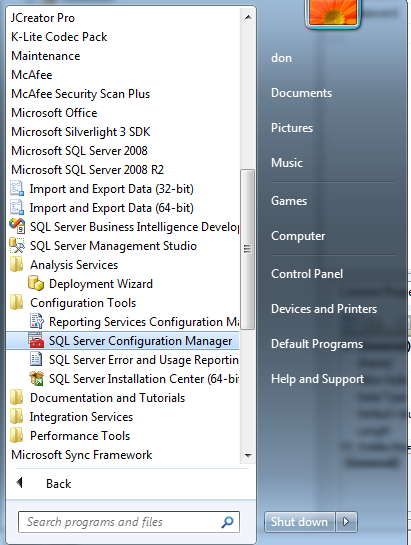Open the Pictures library
The height and width of the screenshot is (545, 411).
click(292, 128)
